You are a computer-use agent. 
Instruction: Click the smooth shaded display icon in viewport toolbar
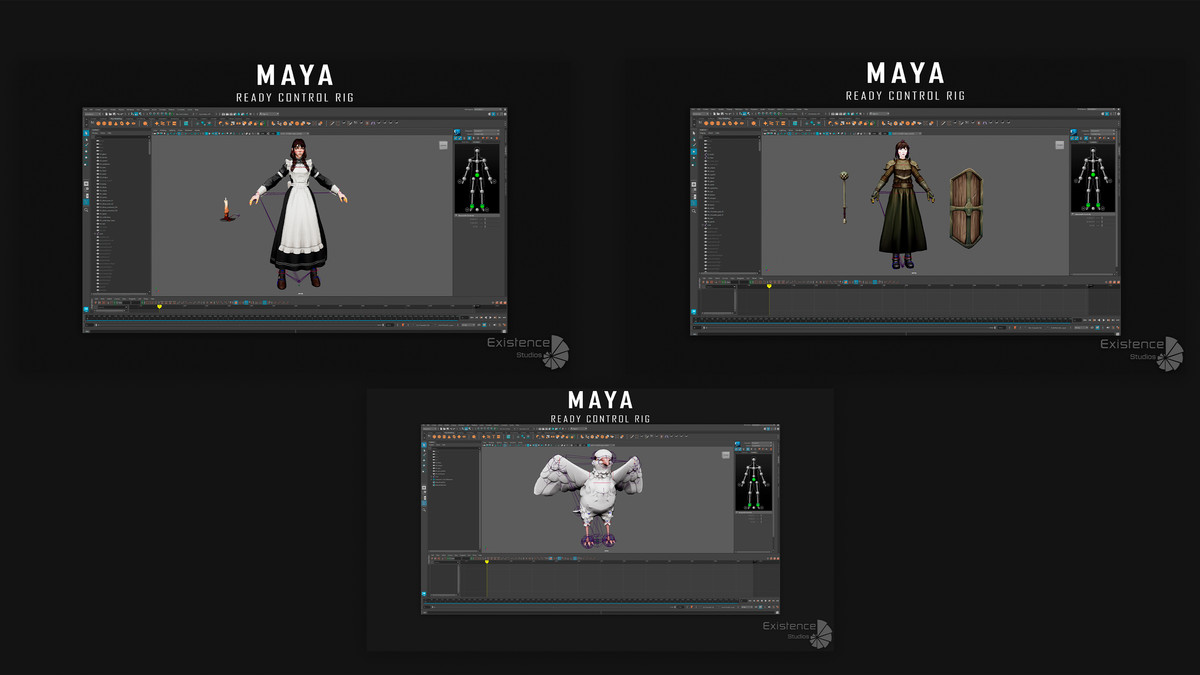(x=207, y=134)
